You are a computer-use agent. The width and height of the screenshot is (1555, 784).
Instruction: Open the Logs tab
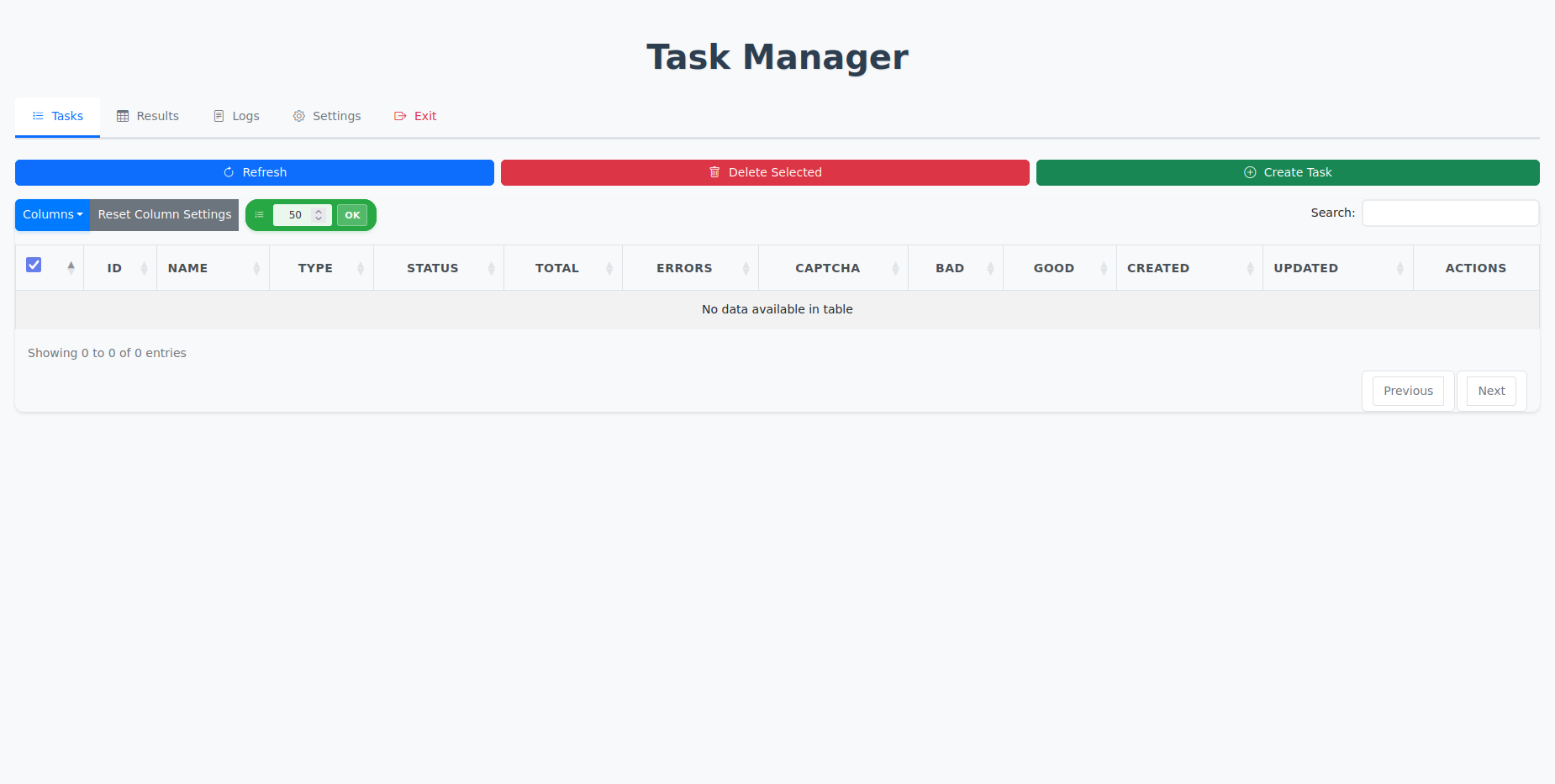tap(236, 116)
